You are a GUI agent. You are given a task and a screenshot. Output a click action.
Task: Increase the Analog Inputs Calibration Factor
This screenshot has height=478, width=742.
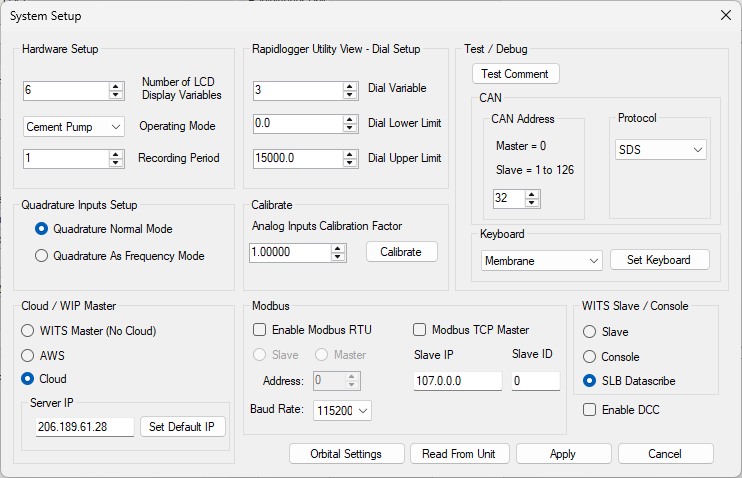pyautogui.click(x=337, y=248)
